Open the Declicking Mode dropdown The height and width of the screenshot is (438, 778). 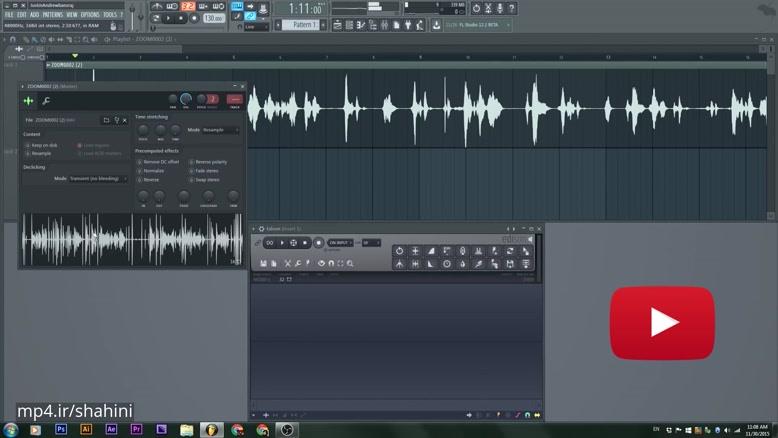[98, 178]
